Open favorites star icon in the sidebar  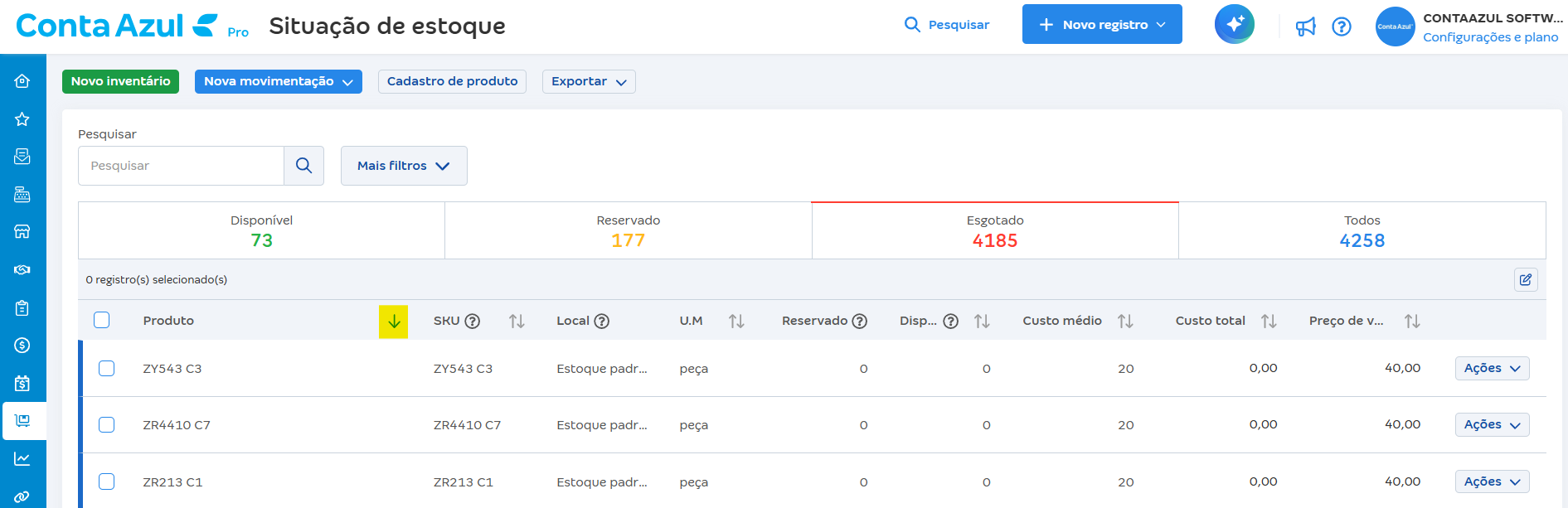(x=22, y=119)
